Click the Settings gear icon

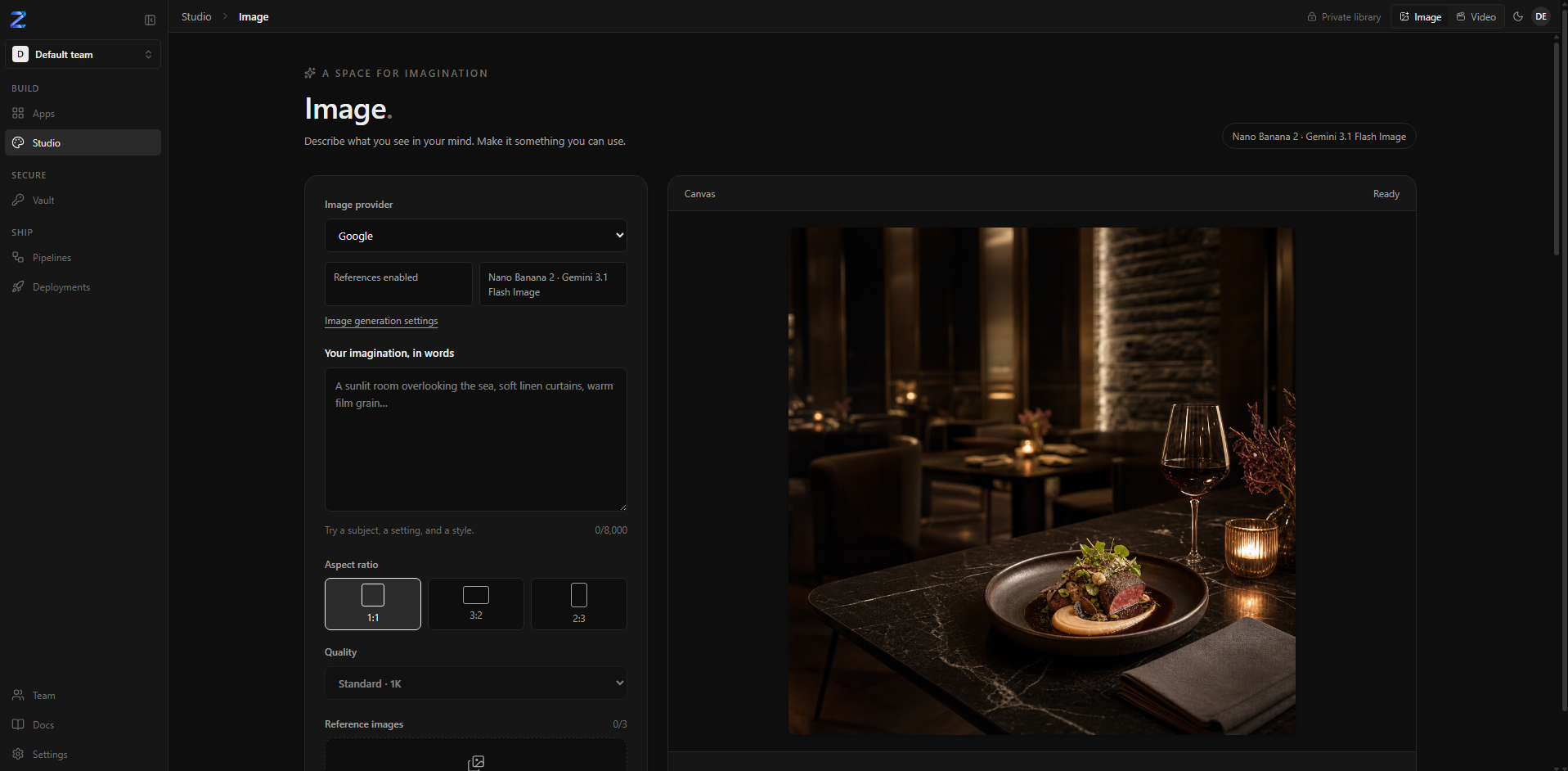(x=18, y=754)
